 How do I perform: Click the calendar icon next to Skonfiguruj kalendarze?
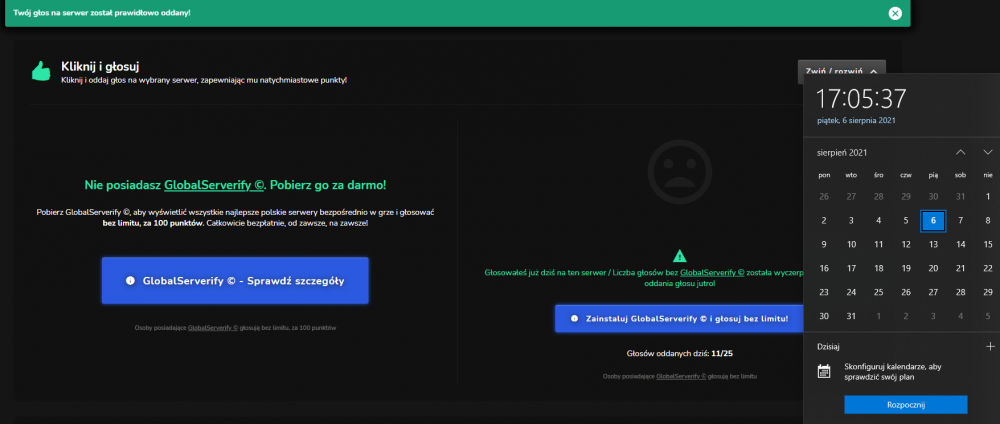pyautogui.click(x=824, y=371)
